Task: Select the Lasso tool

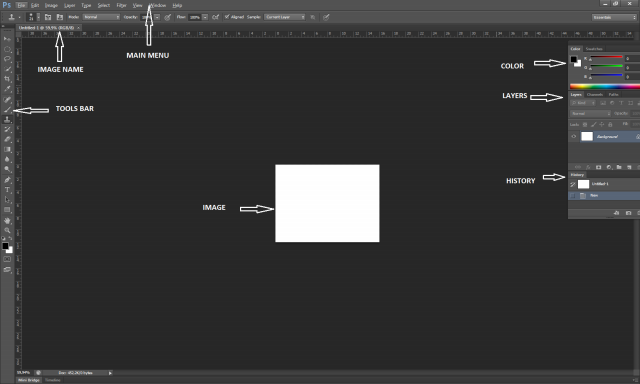Action: tap(7, 59)
